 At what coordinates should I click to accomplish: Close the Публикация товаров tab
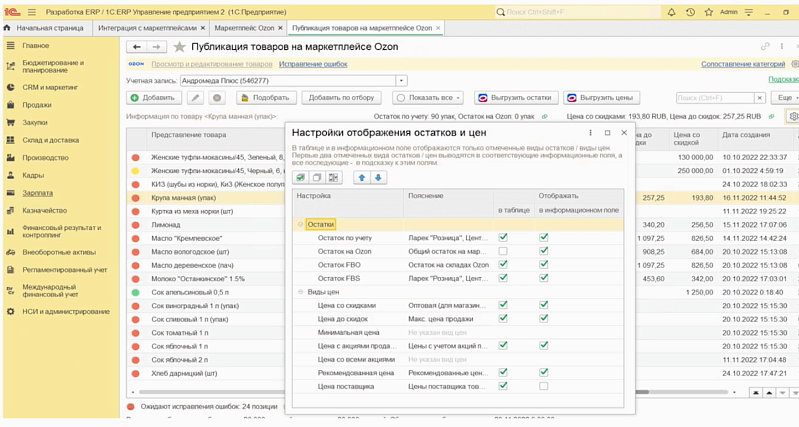[438, 28]
